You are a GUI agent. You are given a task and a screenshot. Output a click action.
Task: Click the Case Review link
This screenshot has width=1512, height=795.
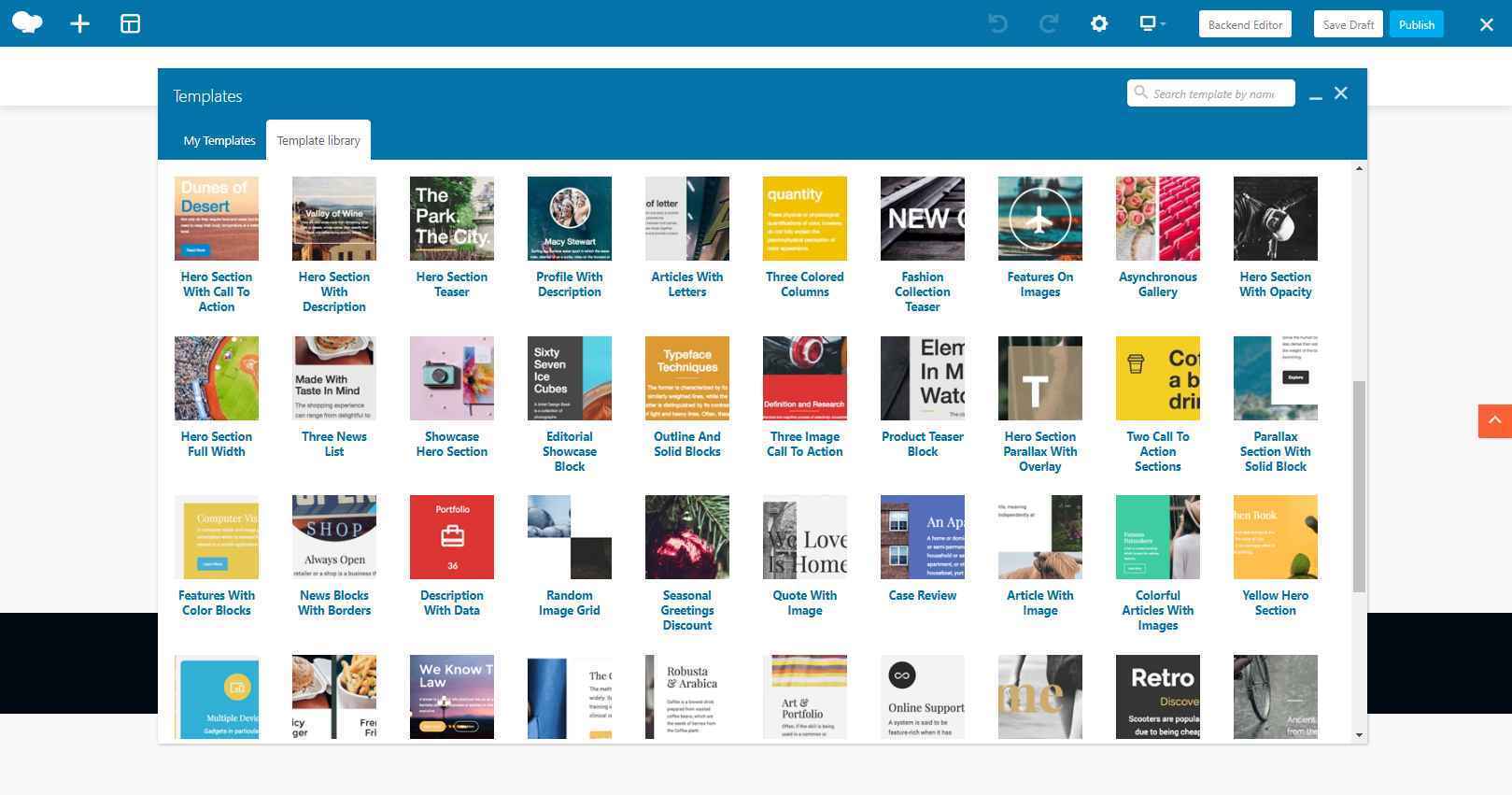click(923, 595)
